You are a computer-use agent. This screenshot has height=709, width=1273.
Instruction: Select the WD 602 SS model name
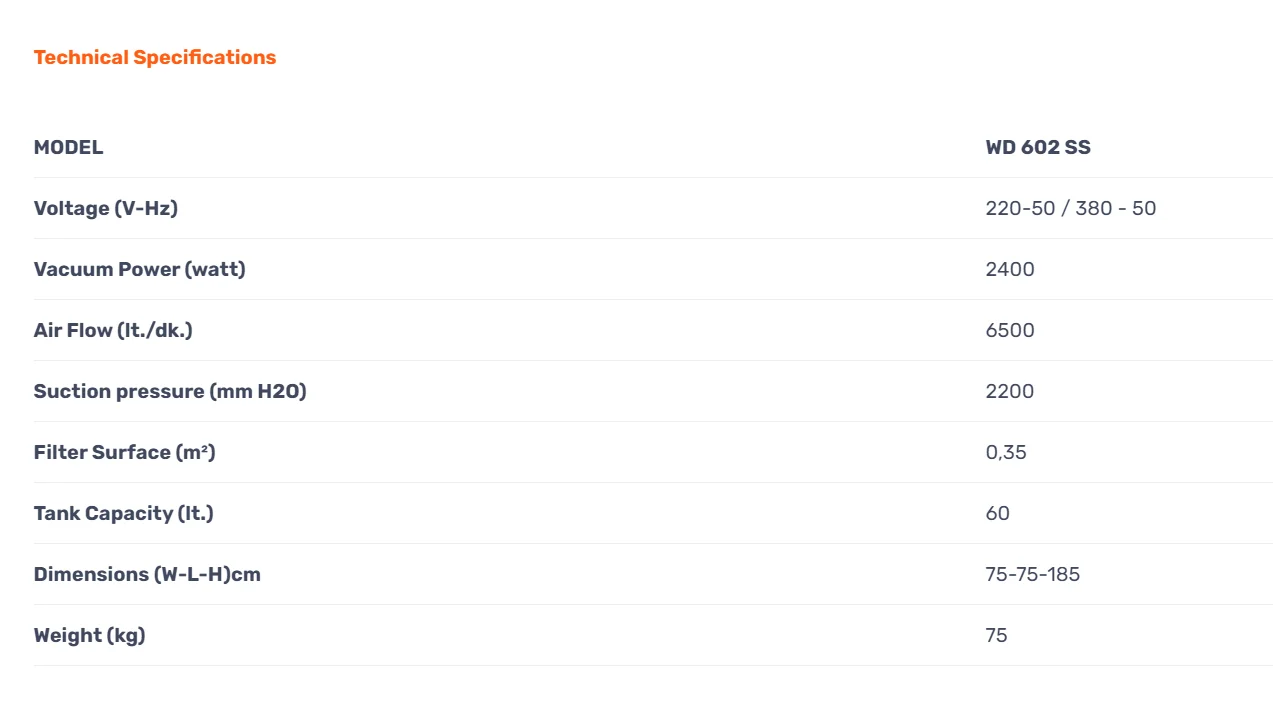(x=1038, y=147)
